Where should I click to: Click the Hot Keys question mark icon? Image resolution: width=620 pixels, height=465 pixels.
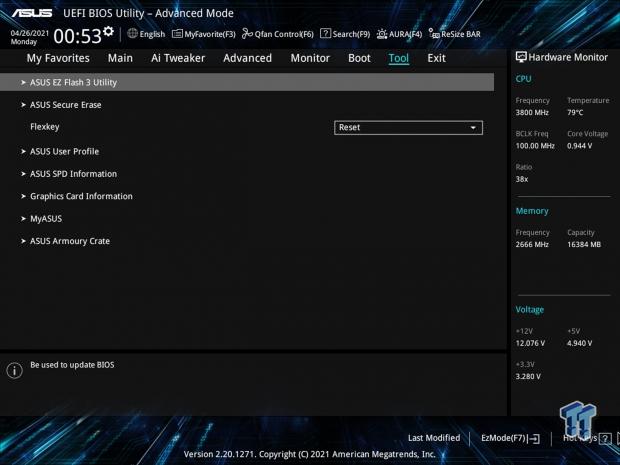(x=605, y=438)
